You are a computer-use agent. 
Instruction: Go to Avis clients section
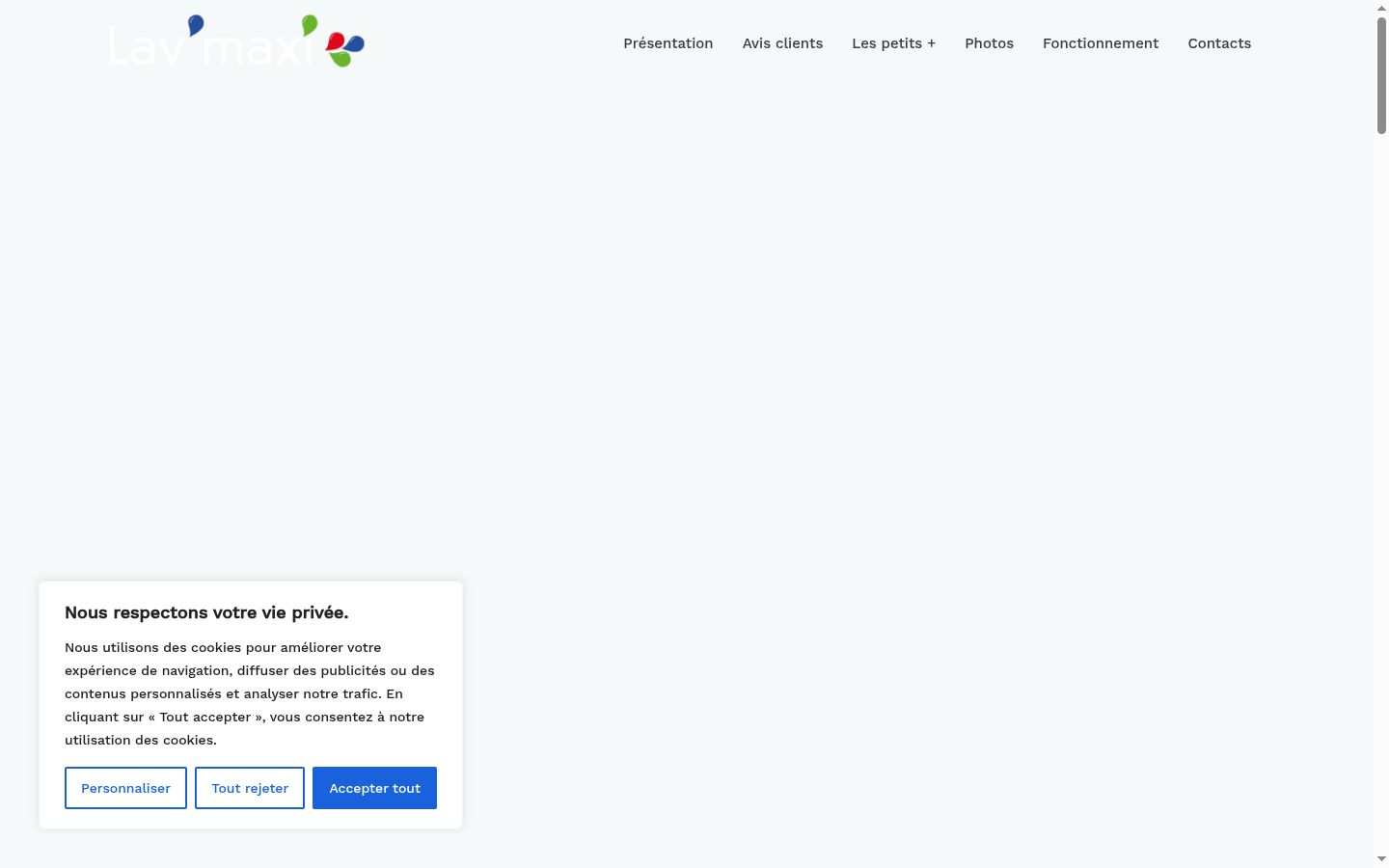tap(782, 43)
